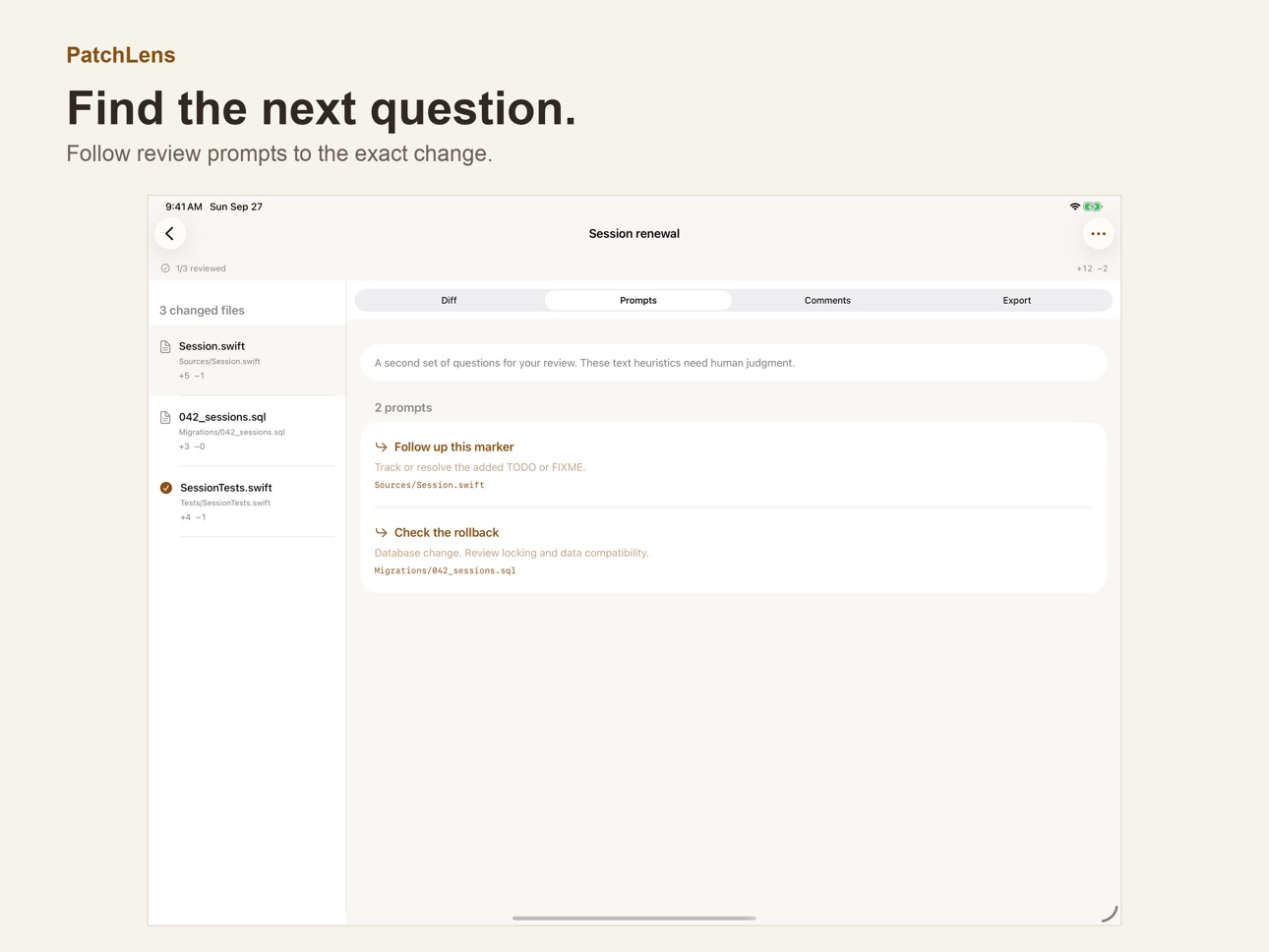Viewport: 1269px width, 952px height.
Task: Click the reviewed count checkmark icon
Action: click(x=165, y=268)
